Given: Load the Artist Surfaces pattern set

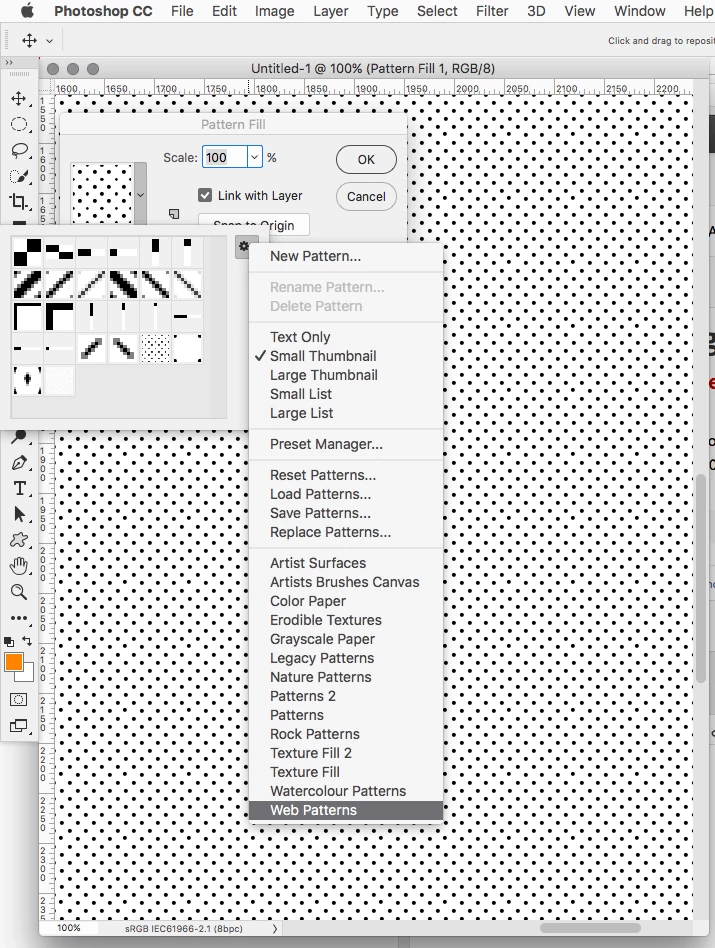Looking at the screenshot, I should (x=346, y=563).
